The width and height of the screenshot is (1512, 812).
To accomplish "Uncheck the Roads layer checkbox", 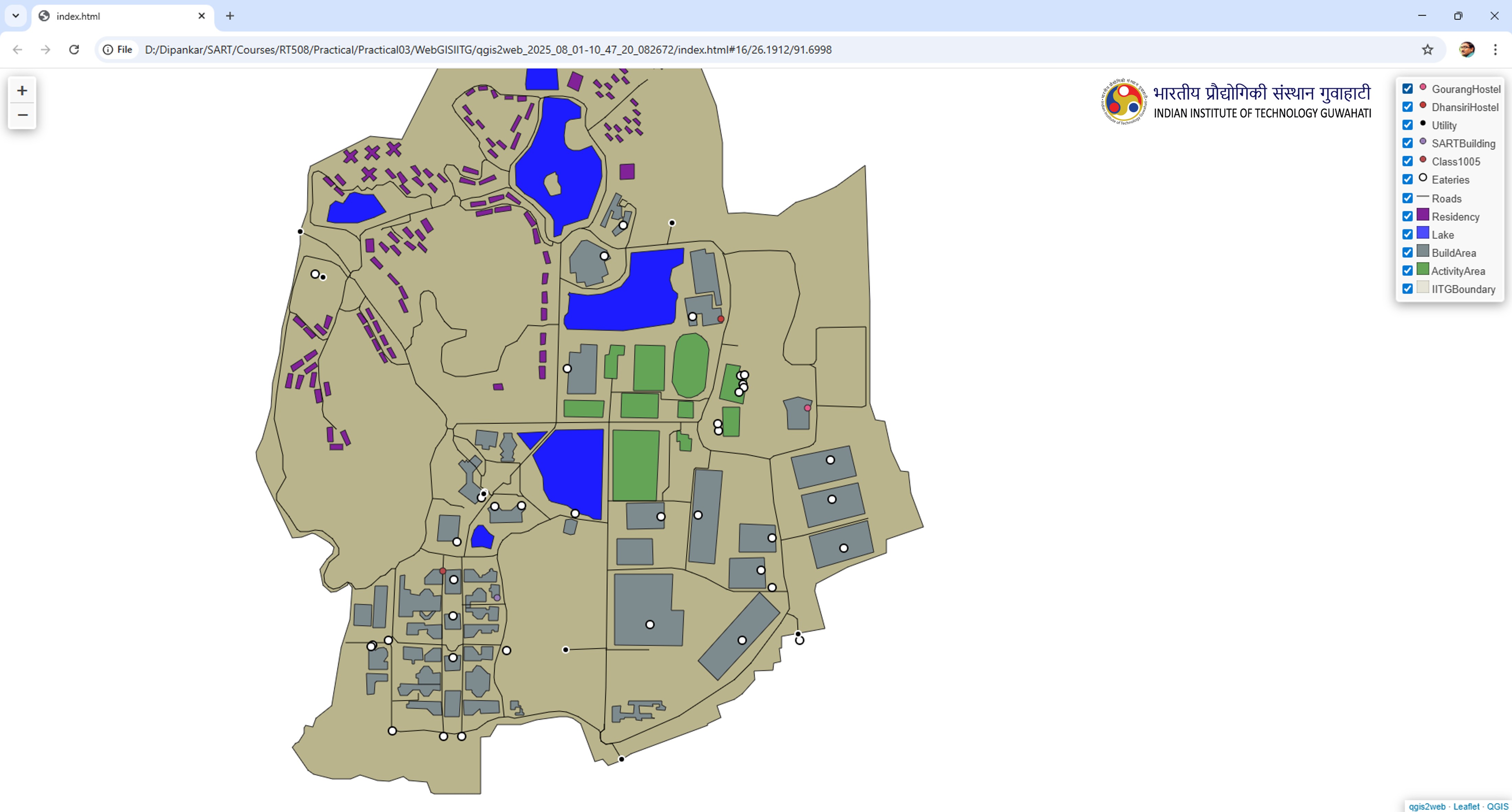I will point(1408,198).
